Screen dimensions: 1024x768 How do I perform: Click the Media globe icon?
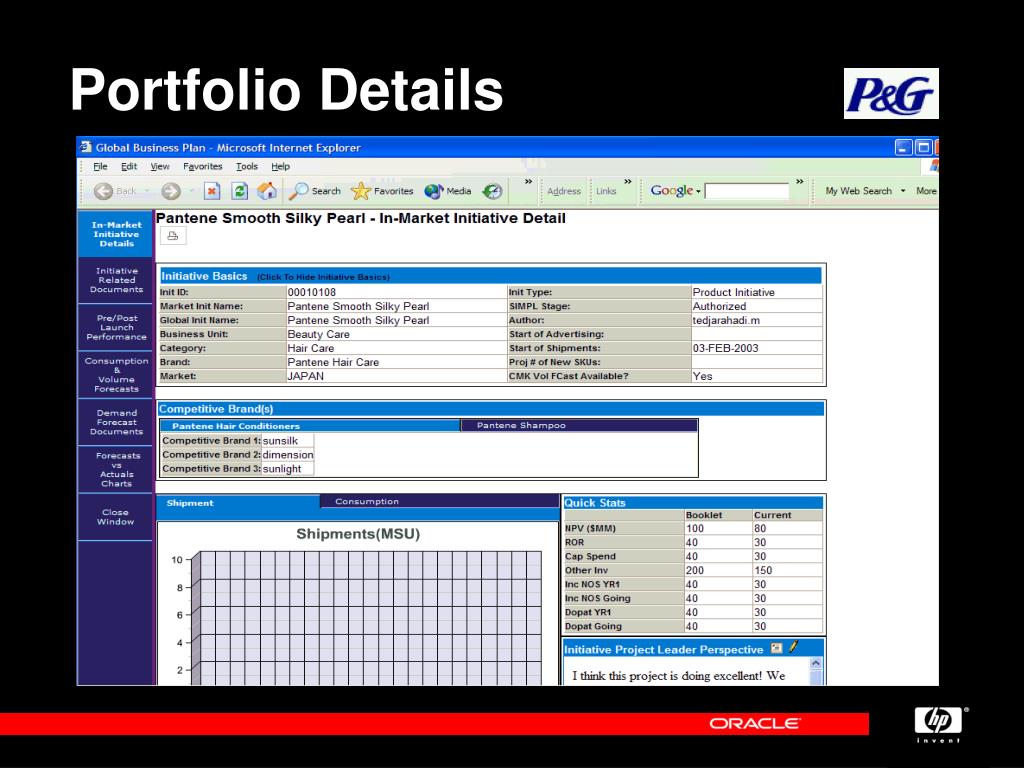[434, 191]
